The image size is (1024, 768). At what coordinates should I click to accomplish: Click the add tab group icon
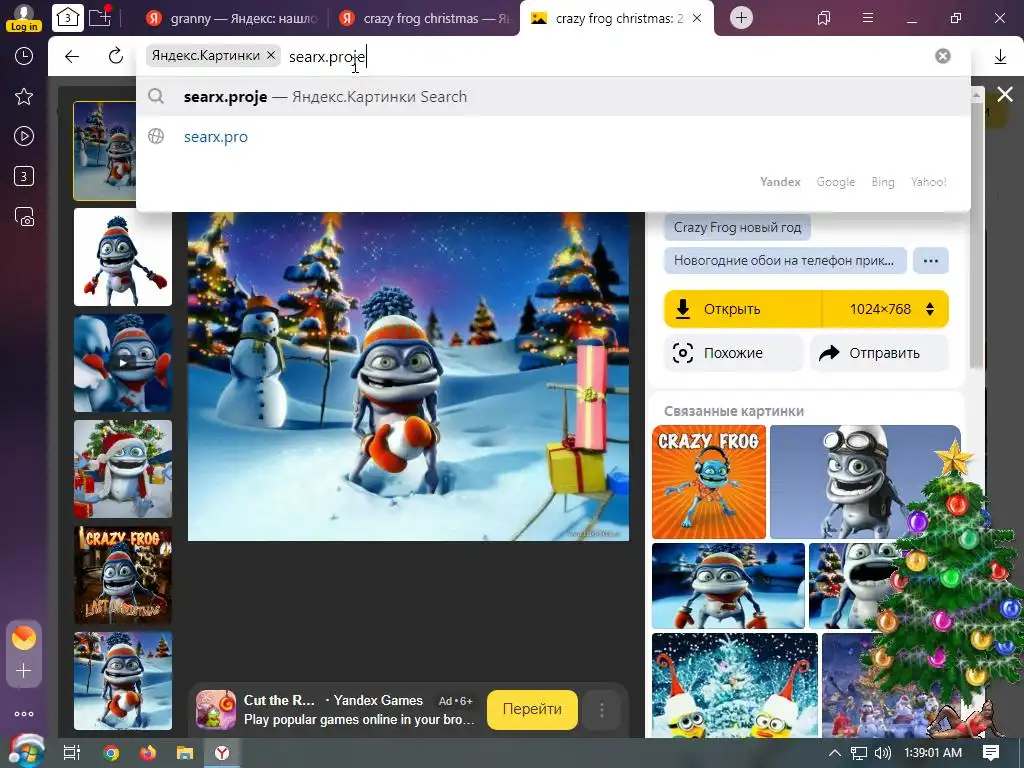[x=100, y=17]
